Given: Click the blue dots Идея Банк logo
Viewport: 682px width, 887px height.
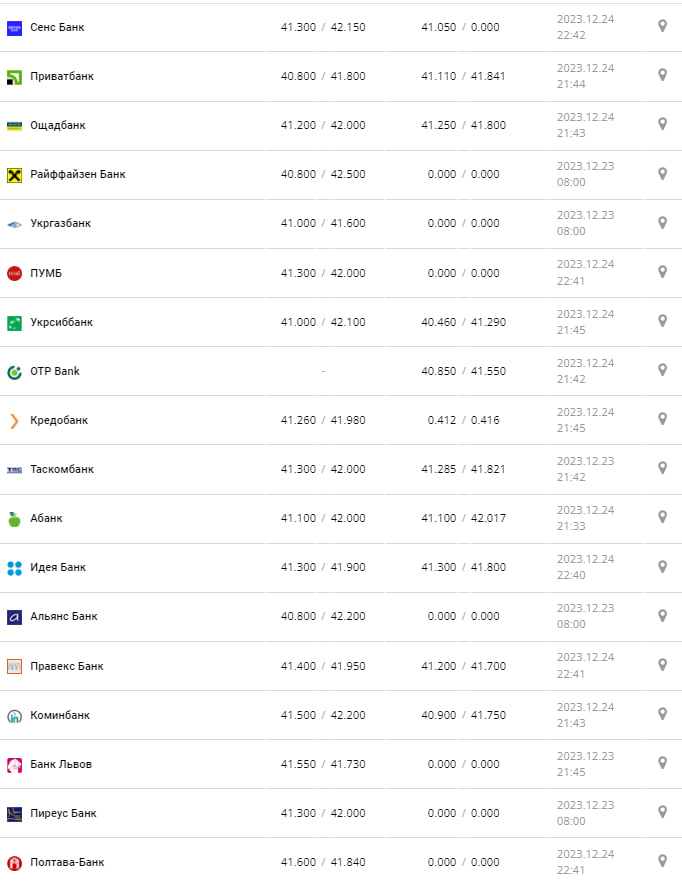Looking at the screenshot, I should (x=14, y=568).
